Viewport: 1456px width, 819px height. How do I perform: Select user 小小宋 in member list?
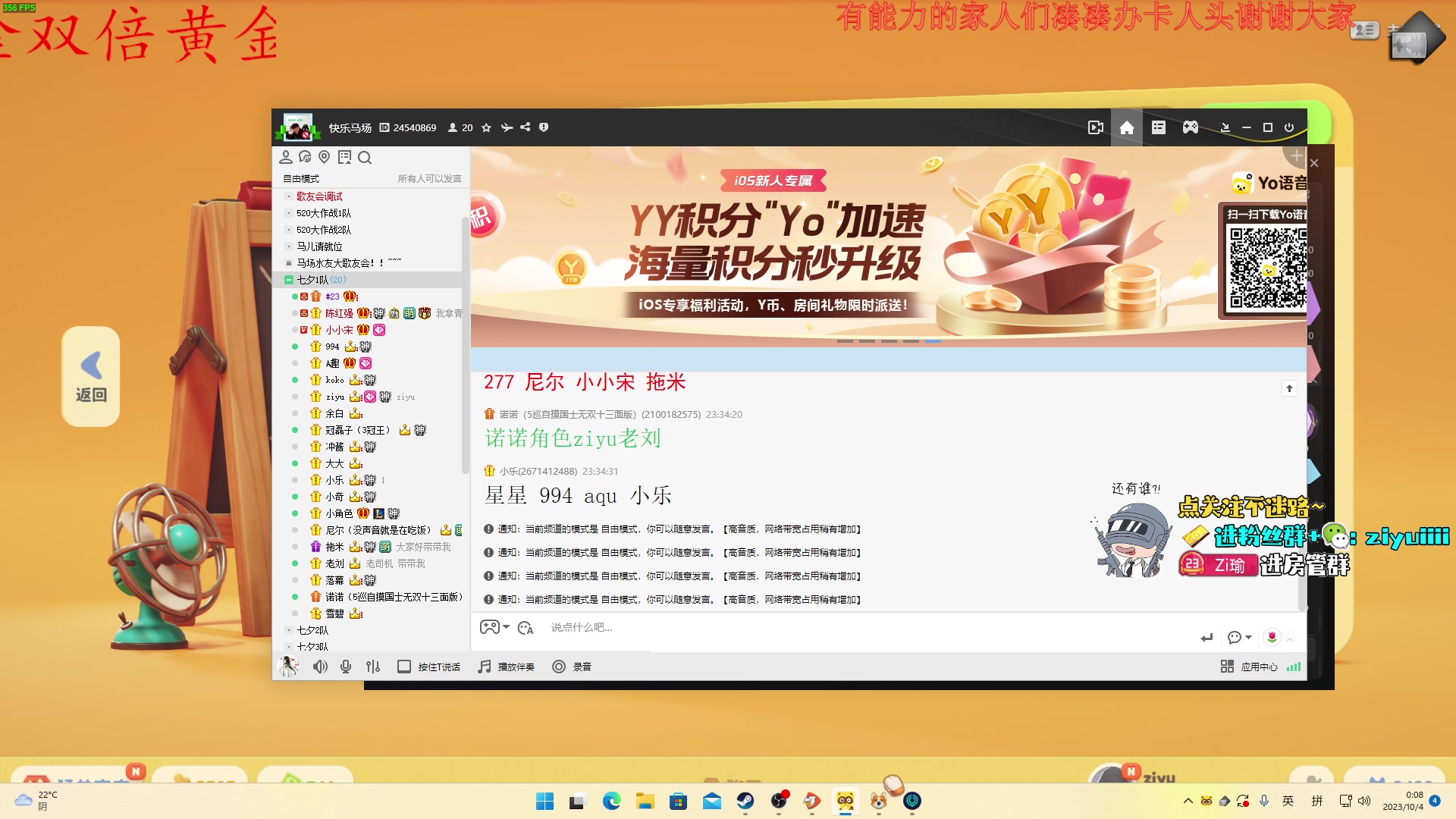[x=339, y=330]
